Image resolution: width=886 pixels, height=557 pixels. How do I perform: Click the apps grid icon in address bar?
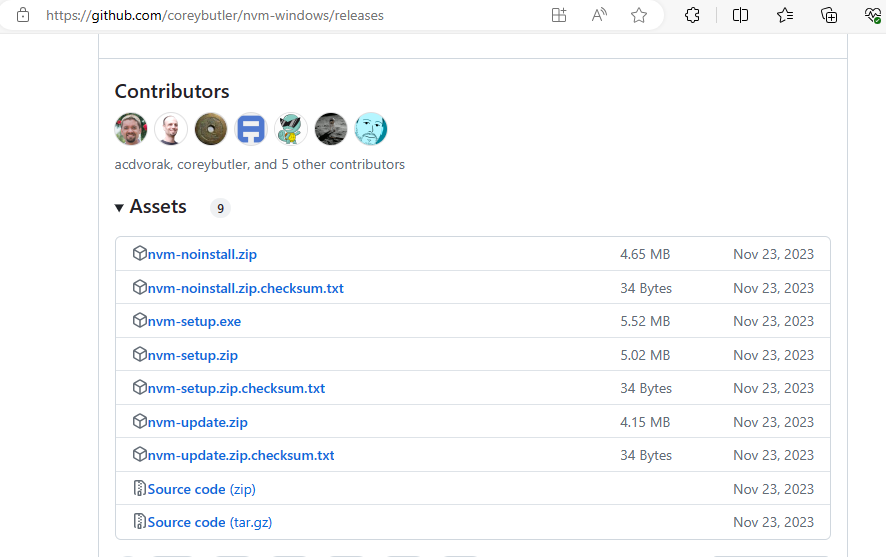[x=559, y=15]
